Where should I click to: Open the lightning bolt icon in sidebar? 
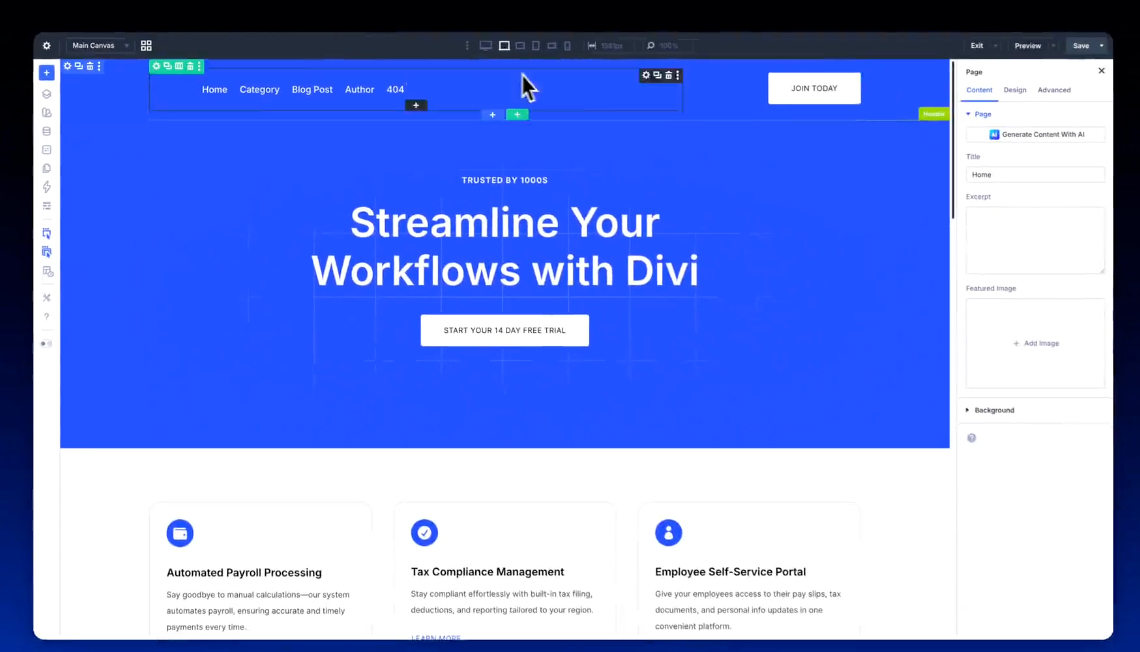47,187
